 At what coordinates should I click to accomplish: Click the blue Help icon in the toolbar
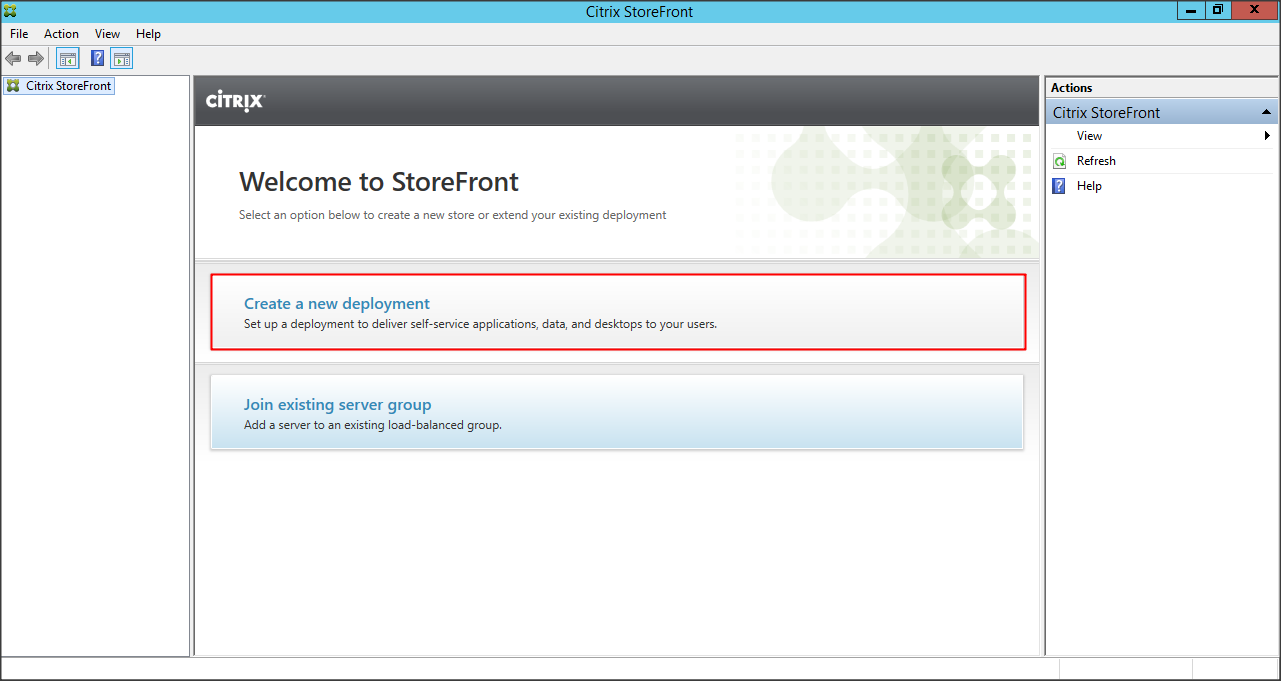(97, 59)
